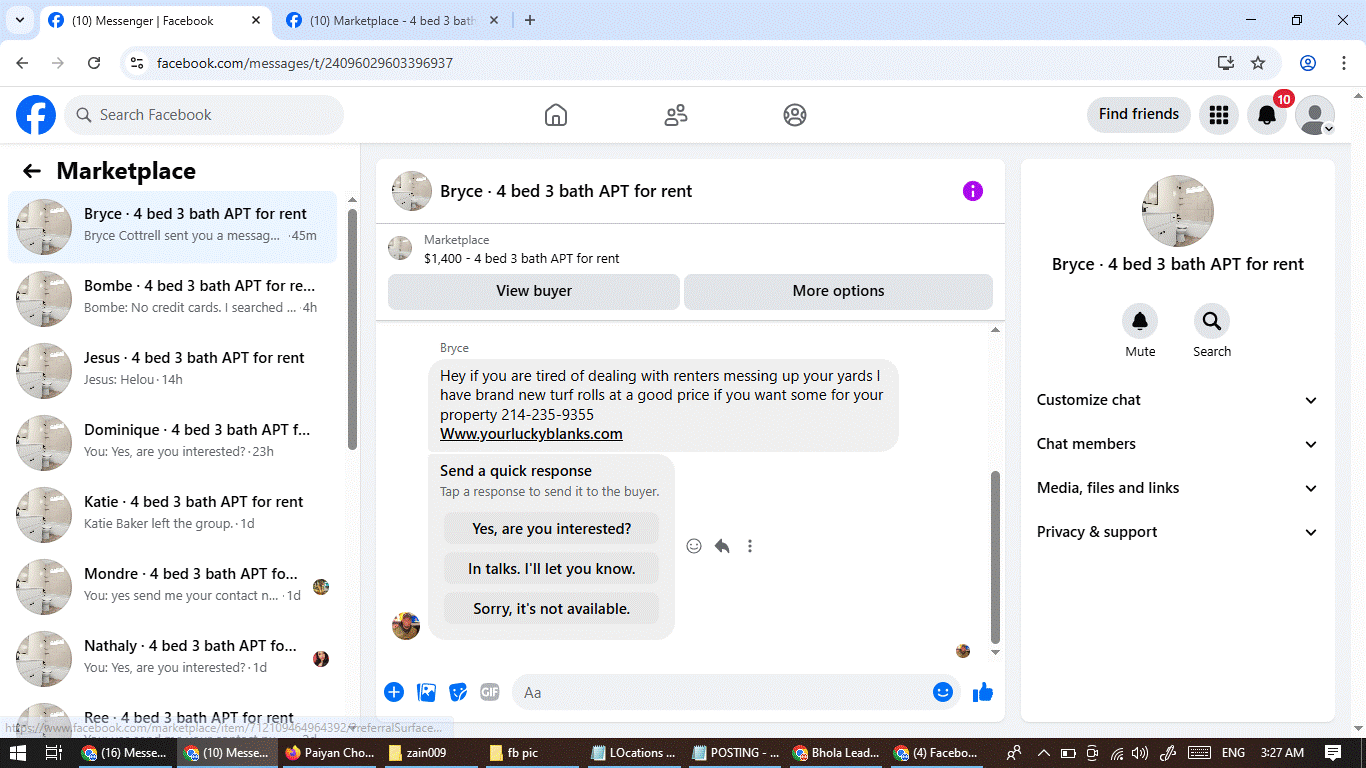This screenshot has height=768, width=1366.
Task: Click the chat messages scrollbar
Action: (995, 557)
